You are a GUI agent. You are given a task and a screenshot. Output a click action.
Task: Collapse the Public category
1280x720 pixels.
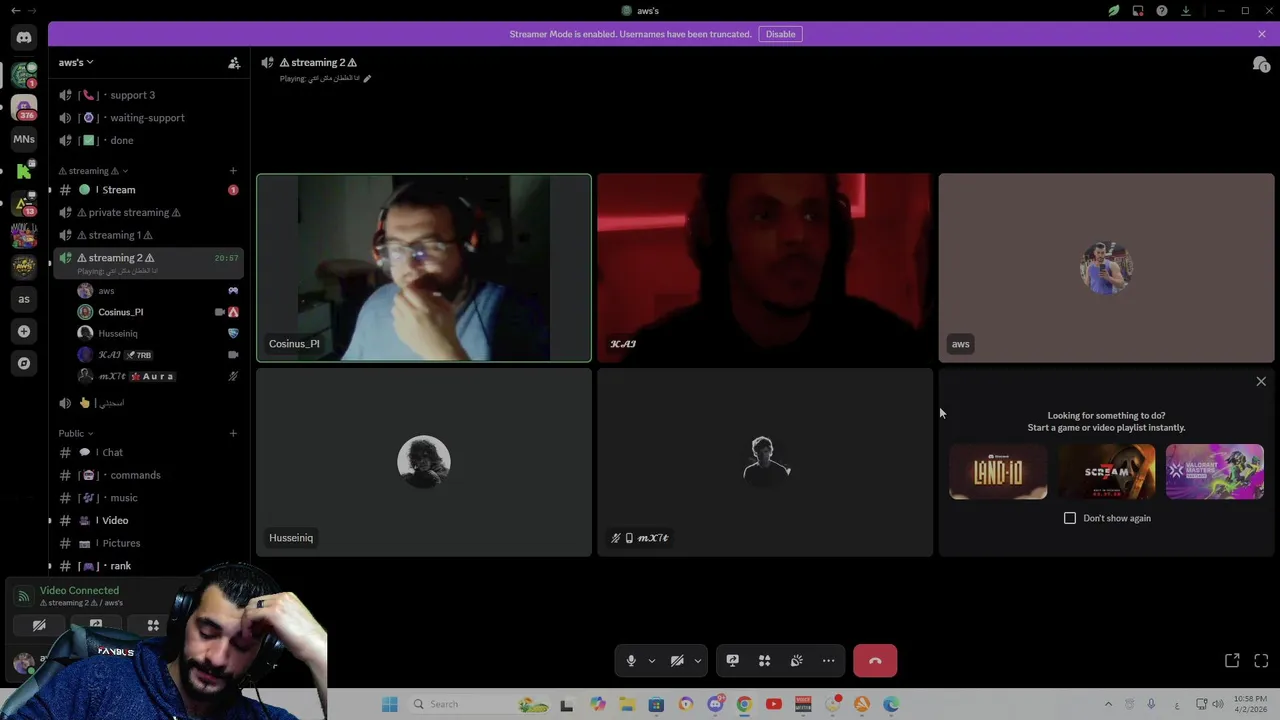pyautogui.click(x=76, y=433)
